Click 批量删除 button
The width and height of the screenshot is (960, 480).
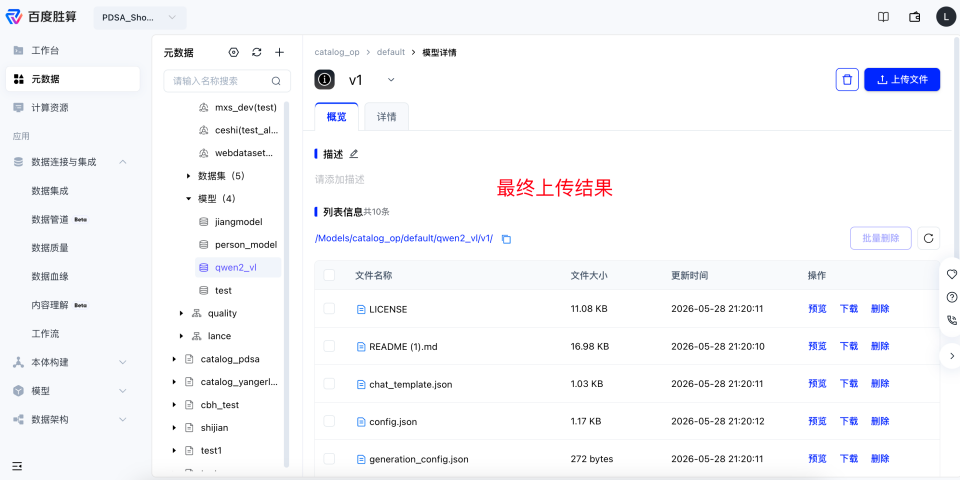click(880, 238)
